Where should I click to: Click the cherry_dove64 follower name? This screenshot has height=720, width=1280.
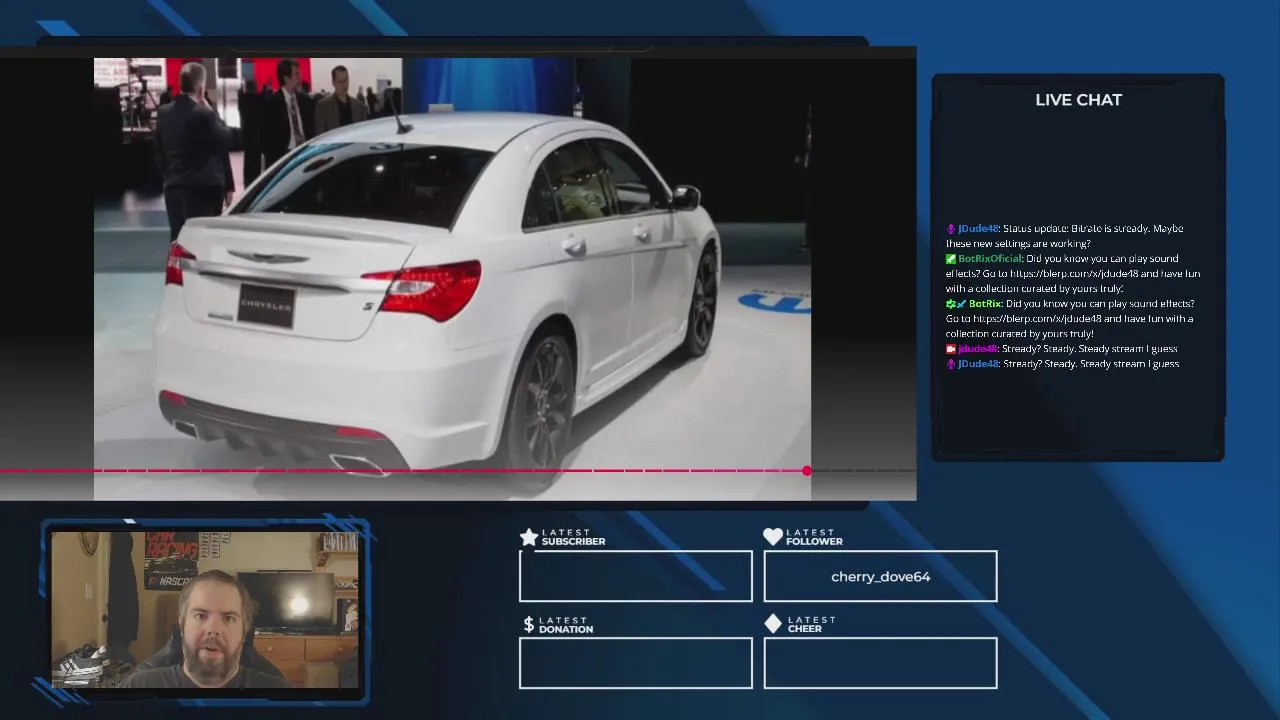point(881,577)
